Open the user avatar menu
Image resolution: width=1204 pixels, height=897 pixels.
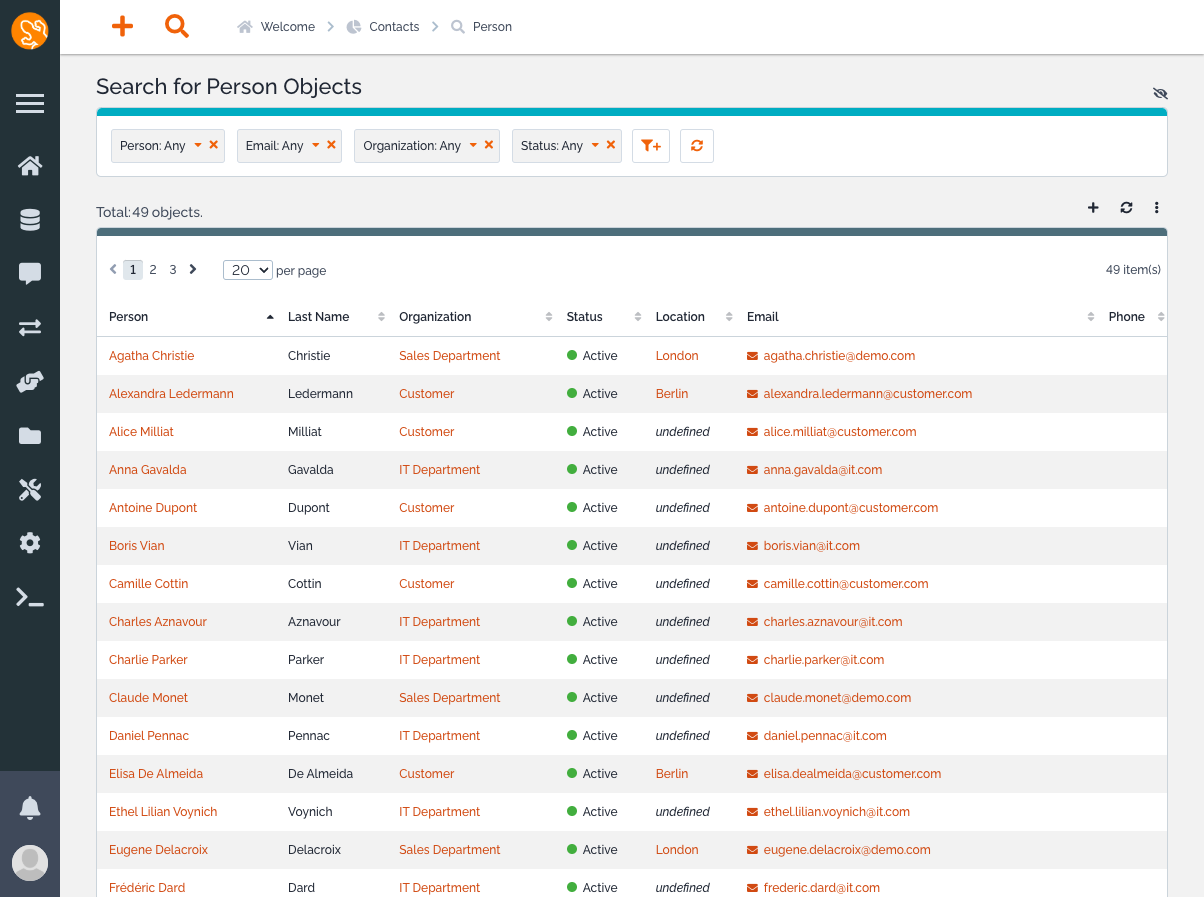(x=30, y=863)
